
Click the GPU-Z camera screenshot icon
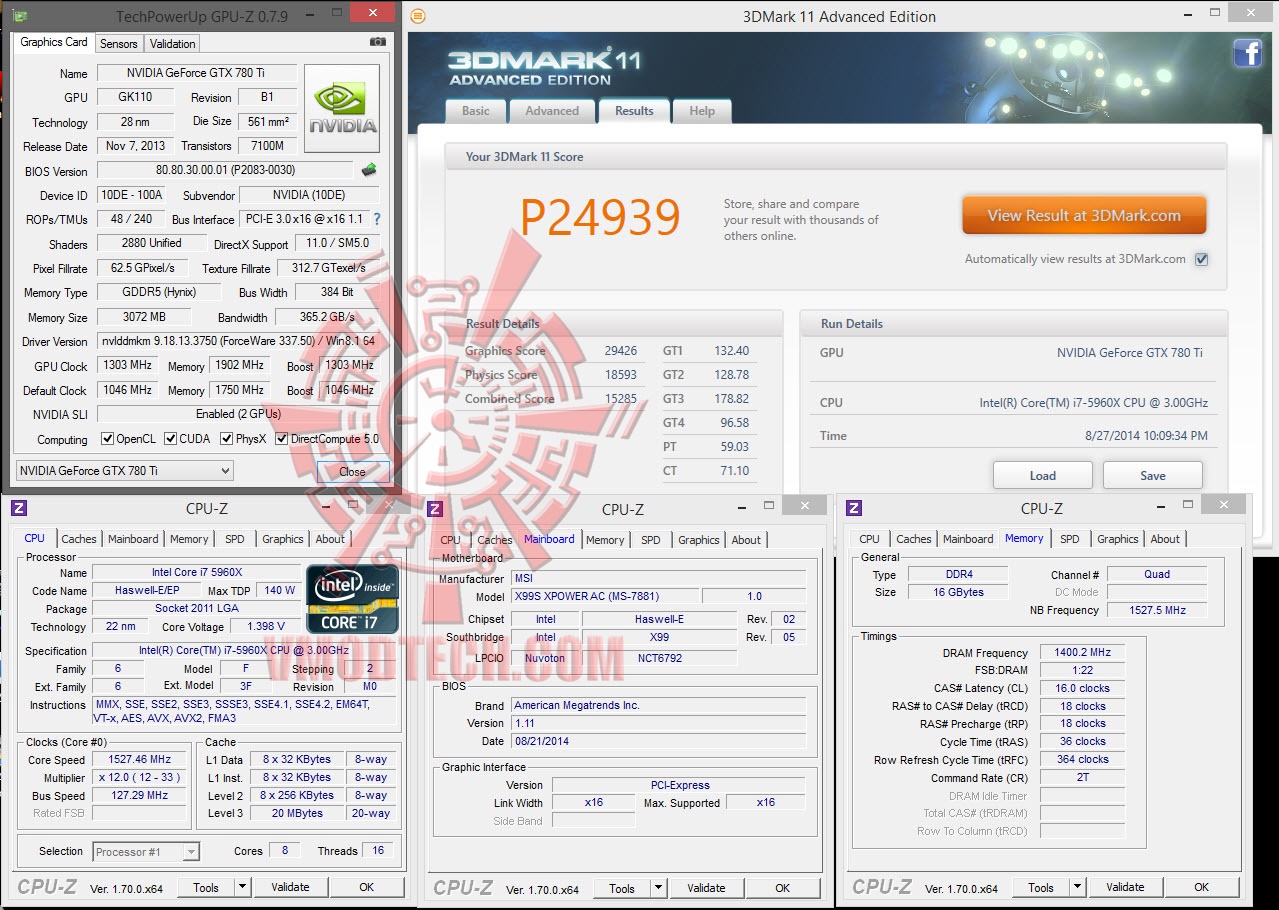coord(378,42)
